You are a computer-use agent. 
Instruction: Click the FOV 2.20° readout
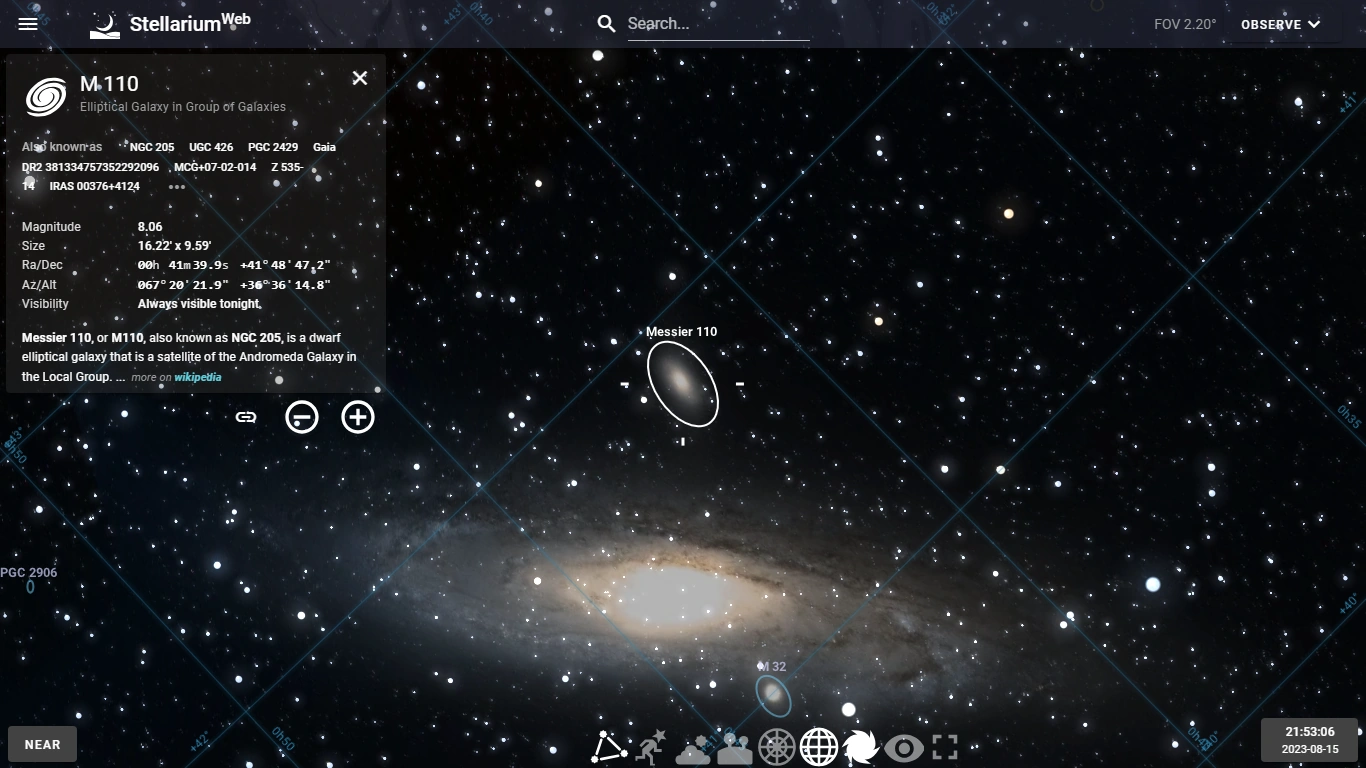(1185, 24)
